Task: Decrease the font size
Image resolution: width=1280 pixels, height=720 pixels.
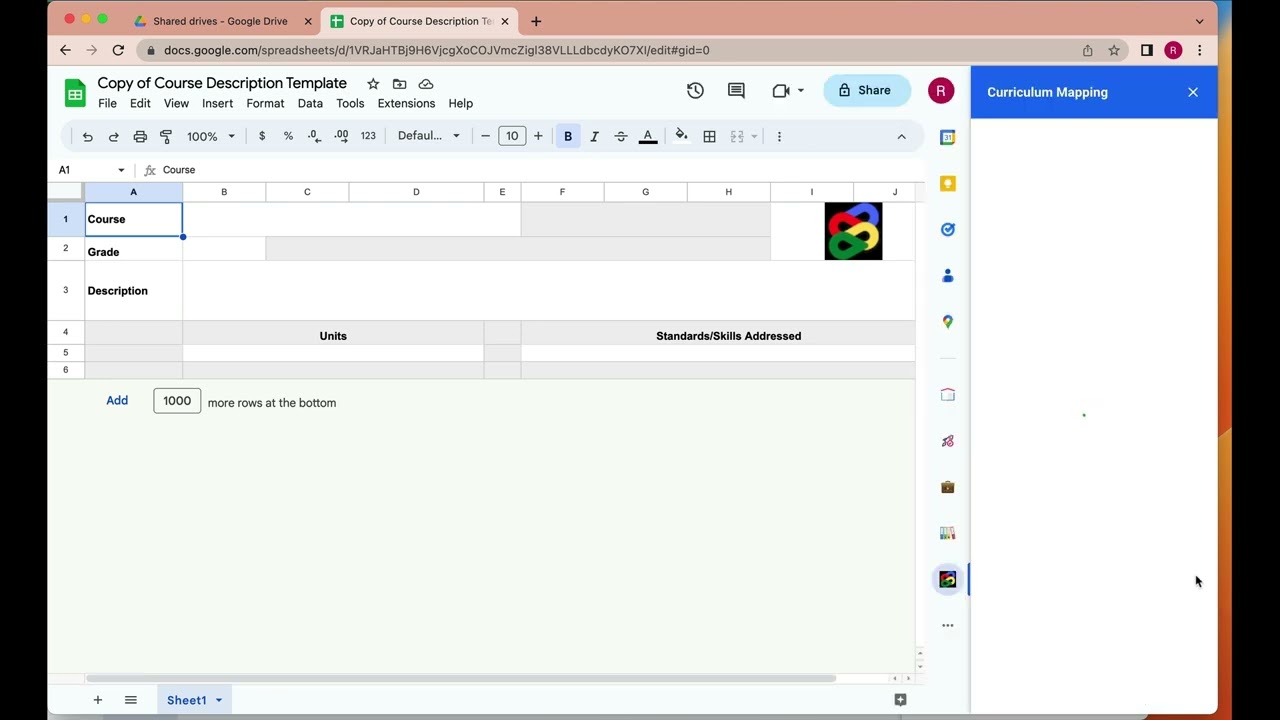Action: pos(485,136)
